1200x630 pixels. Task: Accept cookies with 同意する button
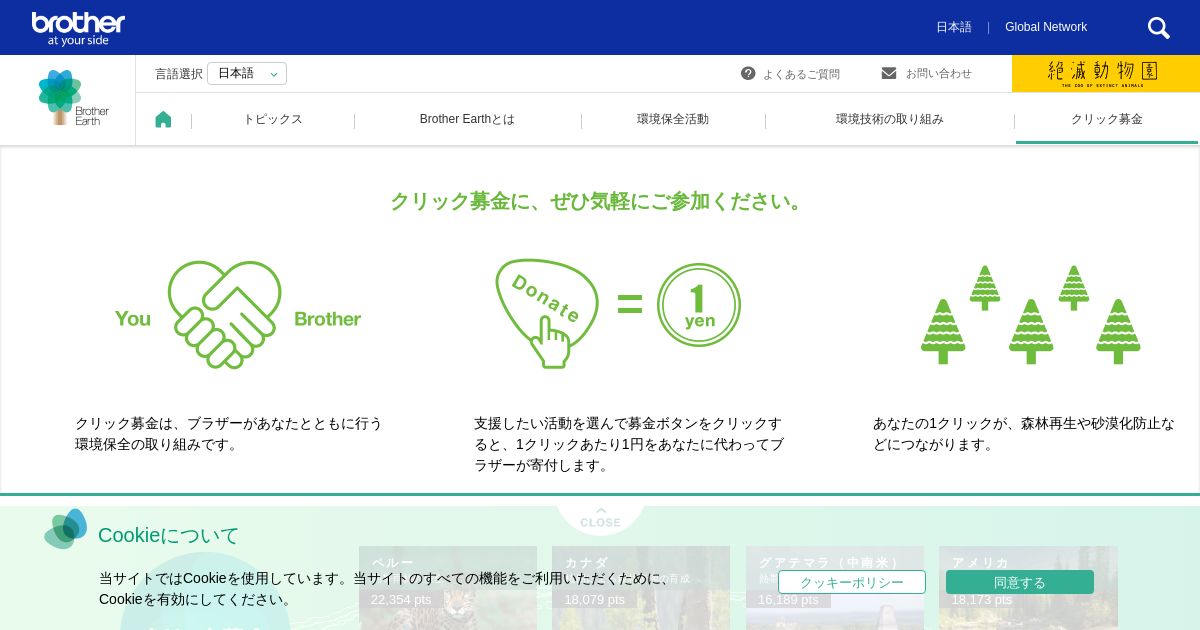(x=1020, y=582)
